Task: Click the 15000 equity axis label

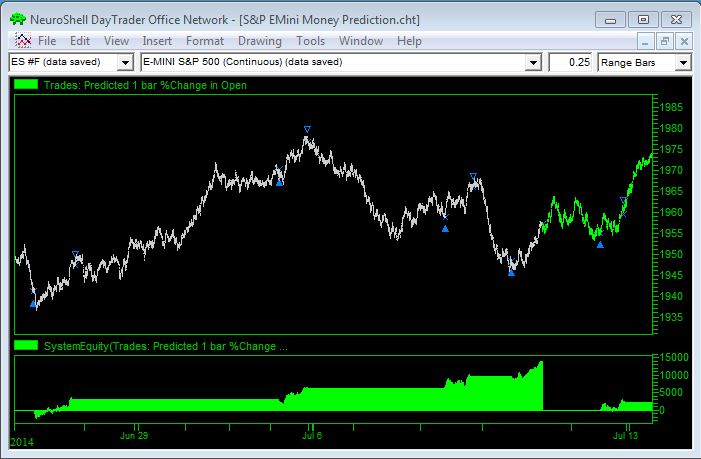Action: 674,357
